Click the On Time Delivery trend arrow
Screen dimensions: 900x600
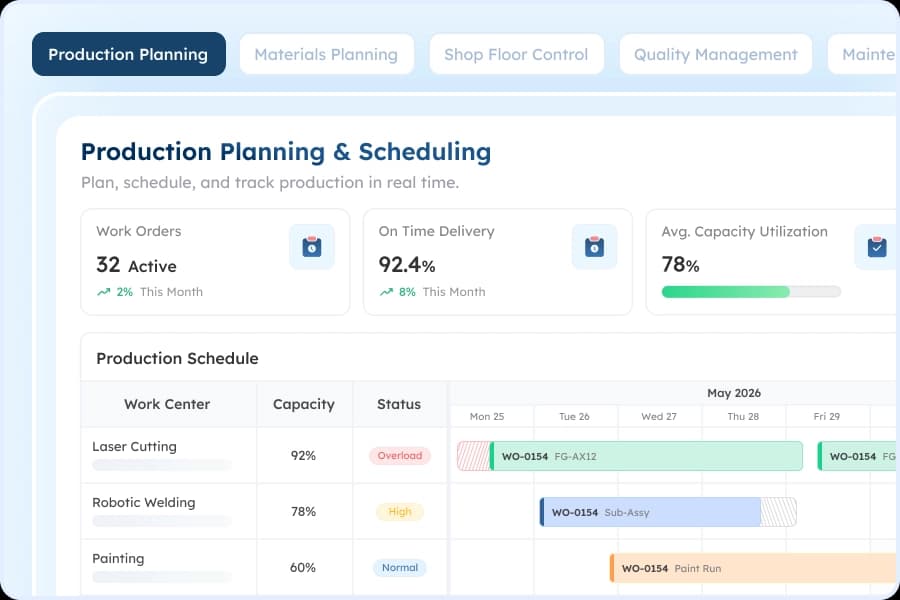pyautogui.click(x=386, y=292)
